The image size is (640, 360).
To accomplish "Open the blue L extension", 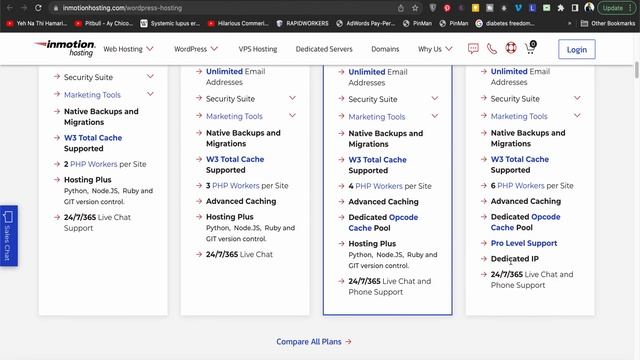I will point(532,8).
